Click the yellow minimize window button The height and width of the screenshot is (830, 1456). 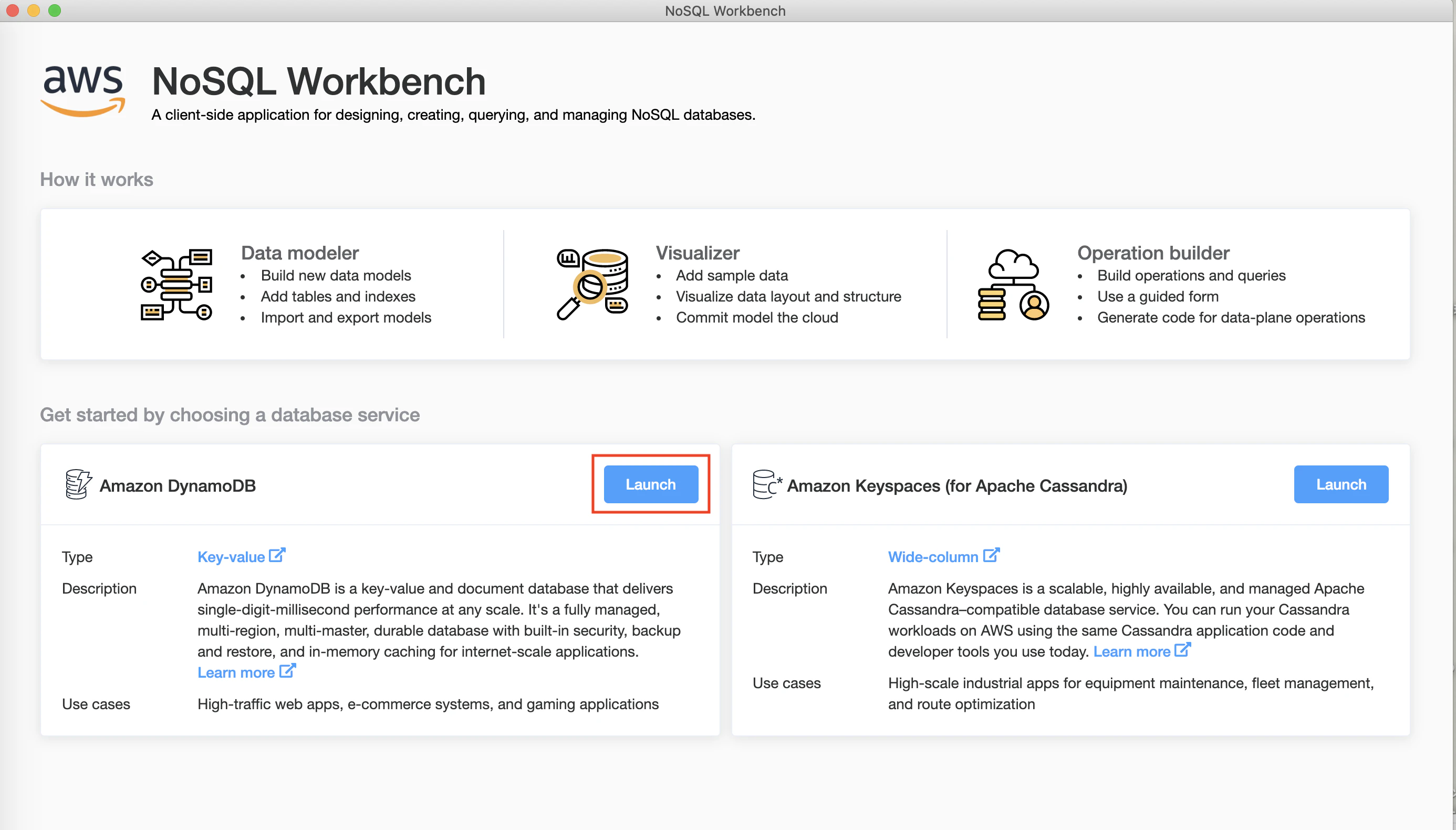[x=34, y=11]
